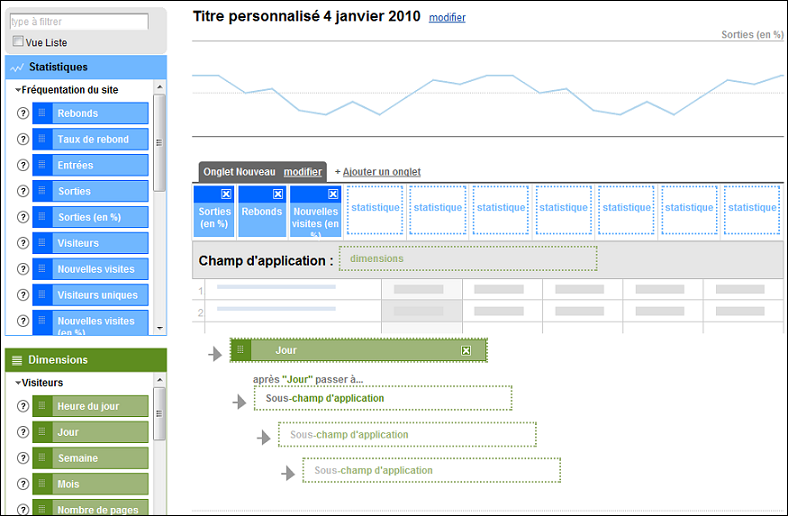This screenshot has height=516, width=788.
Task: Enable the Vue Liste checkbox
Action: (x=18, y=42)
